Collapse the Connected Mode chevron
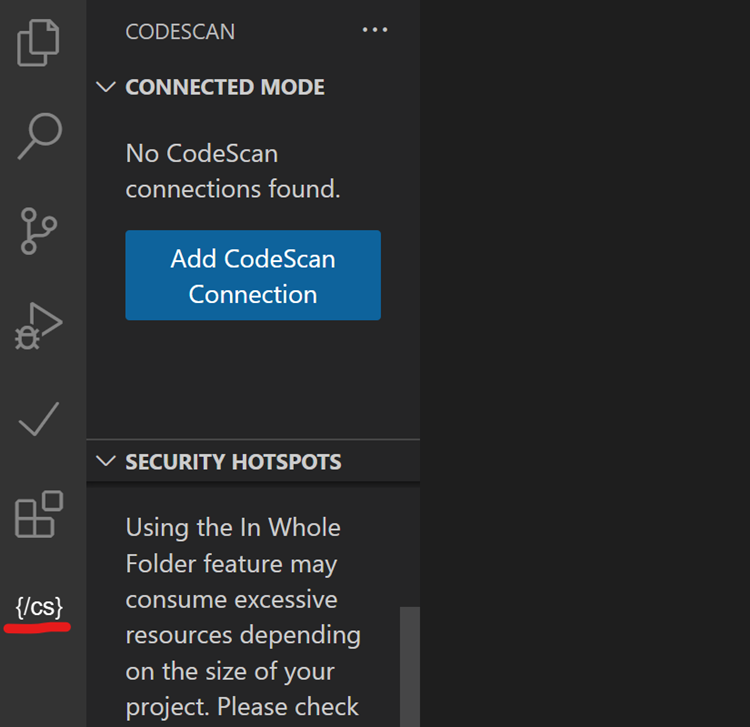Image resolution: width=750 pixels, height=727 pixels. [x=106, y=87]
